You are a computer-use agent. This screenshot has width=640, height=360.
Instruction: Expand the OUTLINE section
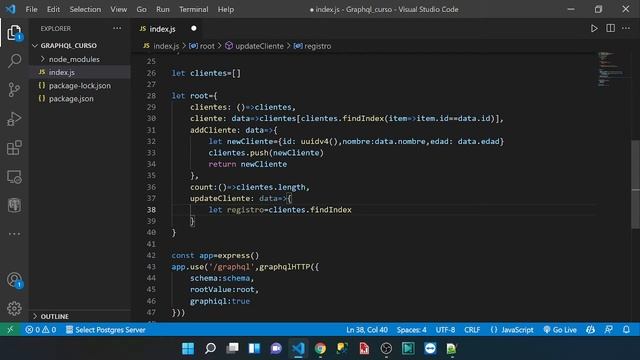(51, 316)
